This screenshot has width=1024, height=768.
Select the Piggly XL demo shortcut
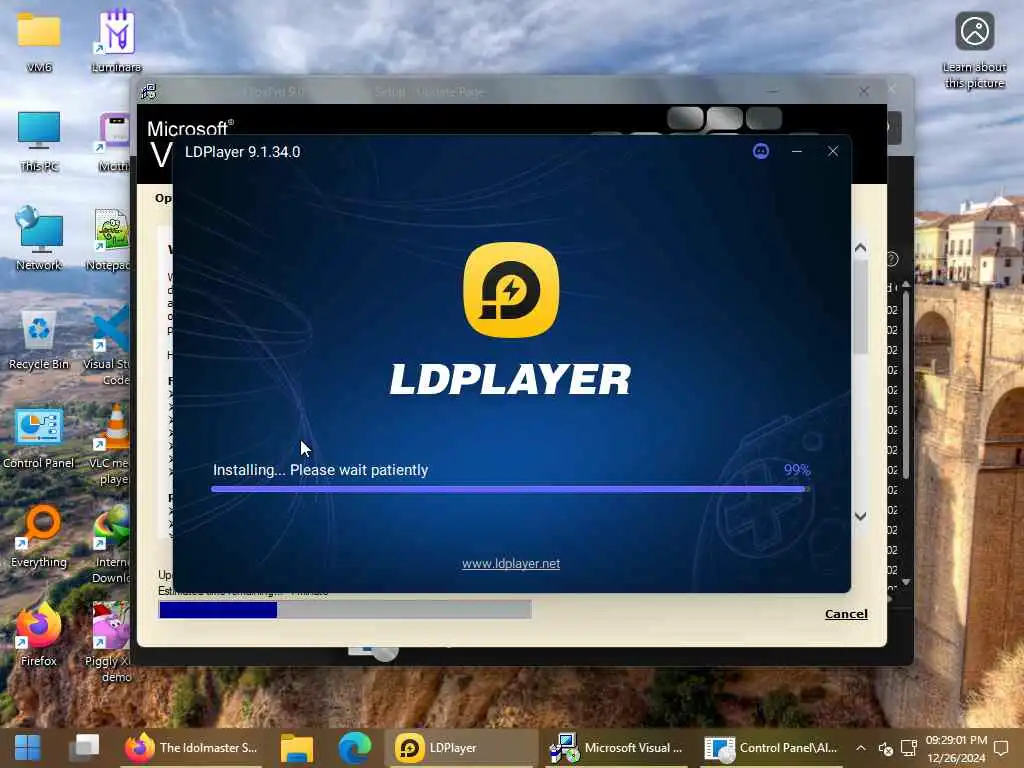tap(108, 643)
